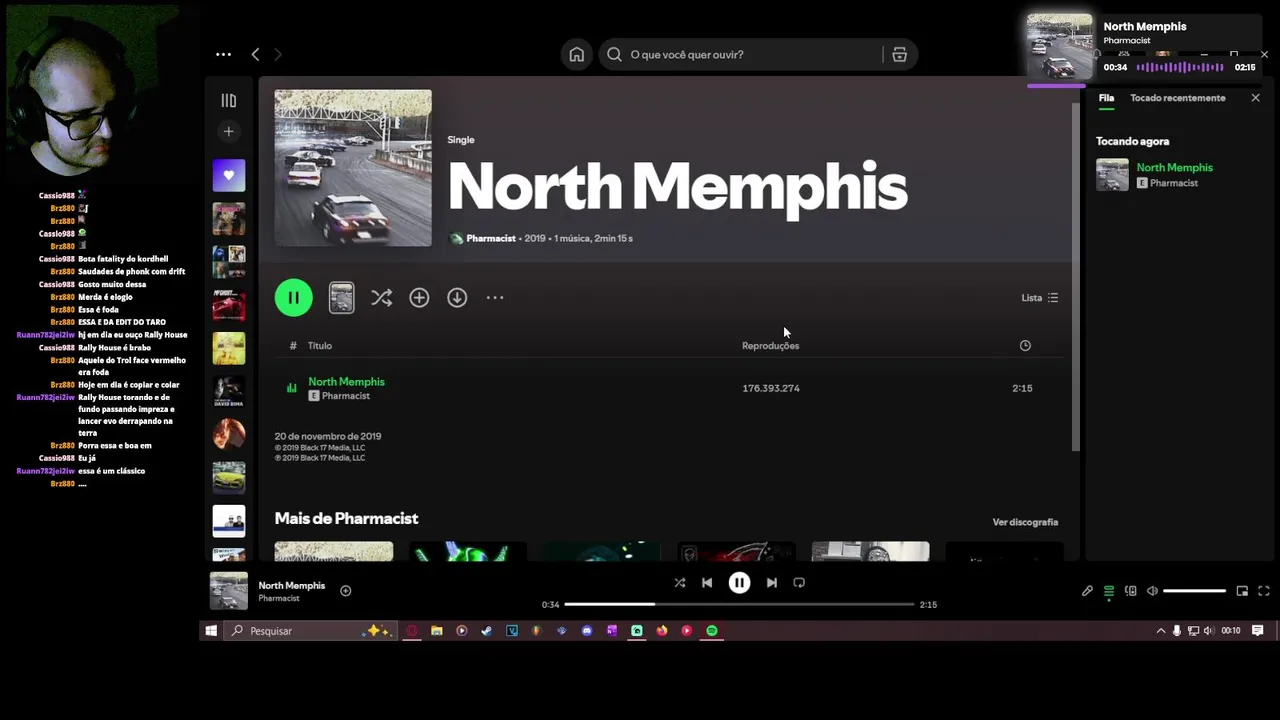
Task: Click the 'Mais de Pharmacist' heading
Action: pyautogui.click(x=346, y=518)
